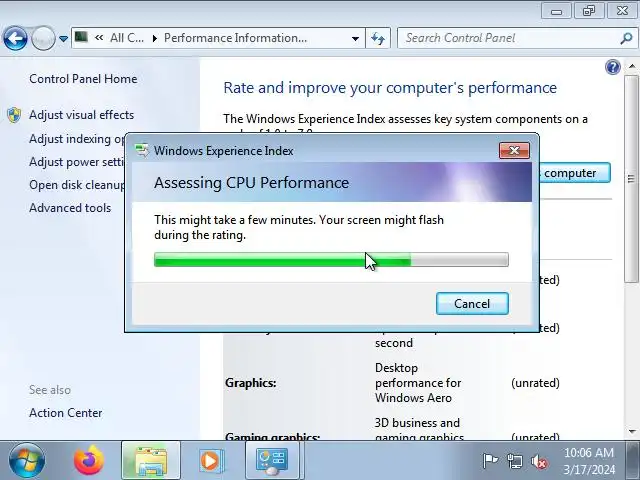Viewport: 640px width, 480px height.
Task: Select the 'All C...' breadcrumb segment
Action: pyautogui.click(x=127, y=38)
